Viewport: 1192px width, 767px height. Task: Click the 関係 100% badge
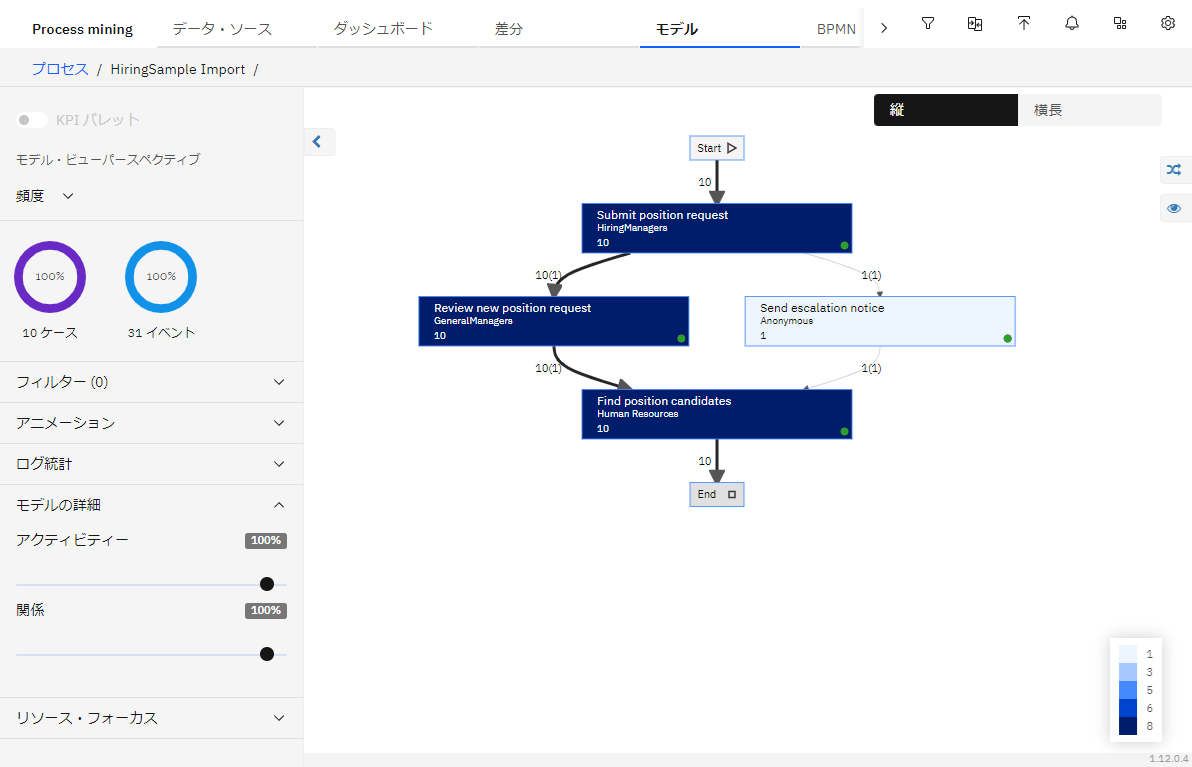(x=266, y=610)
